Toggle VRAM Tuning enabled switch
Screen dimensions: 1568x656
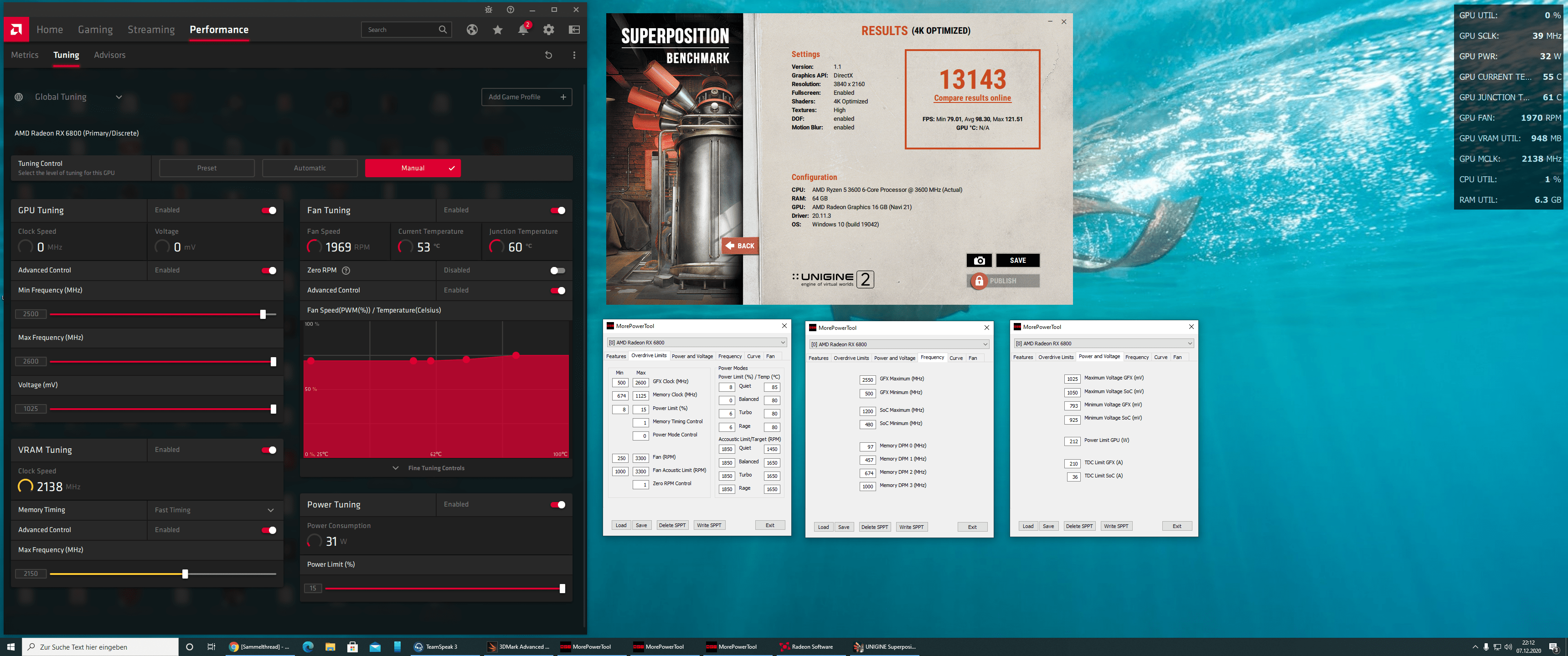click(x=269, y=450)
